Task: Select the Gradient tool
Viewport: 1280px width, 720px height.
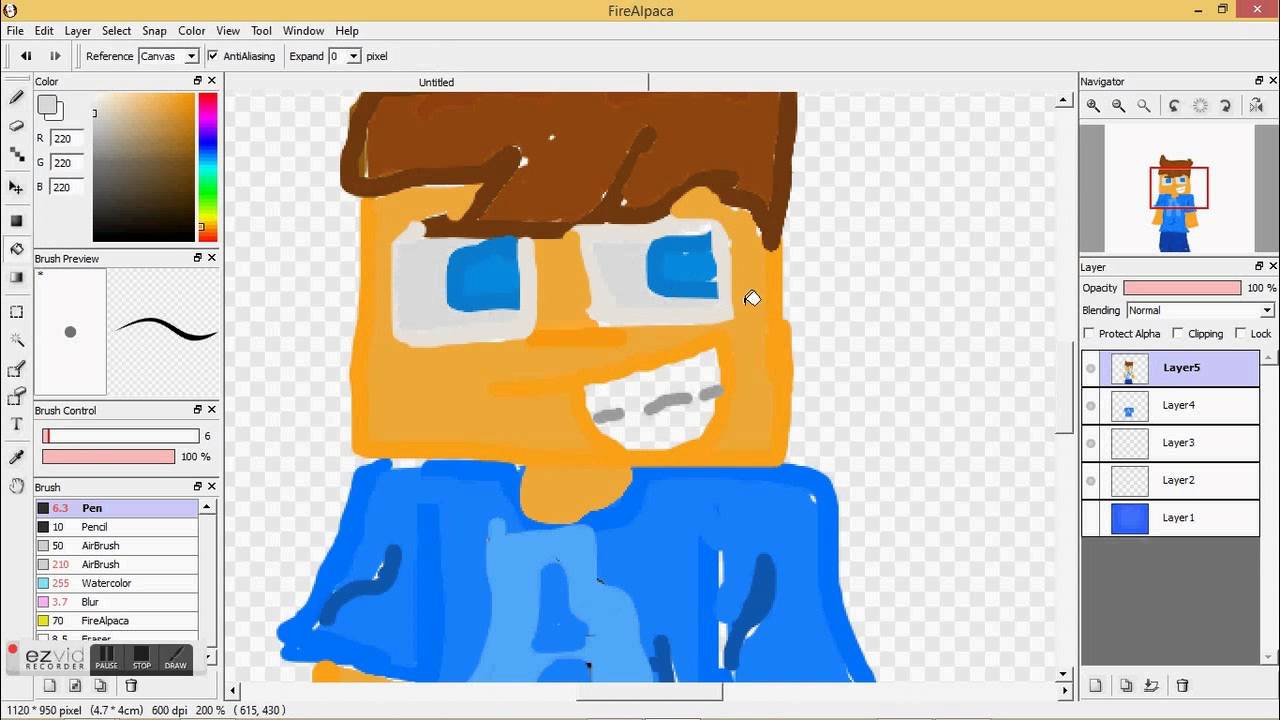Action: tap(16, 277)
